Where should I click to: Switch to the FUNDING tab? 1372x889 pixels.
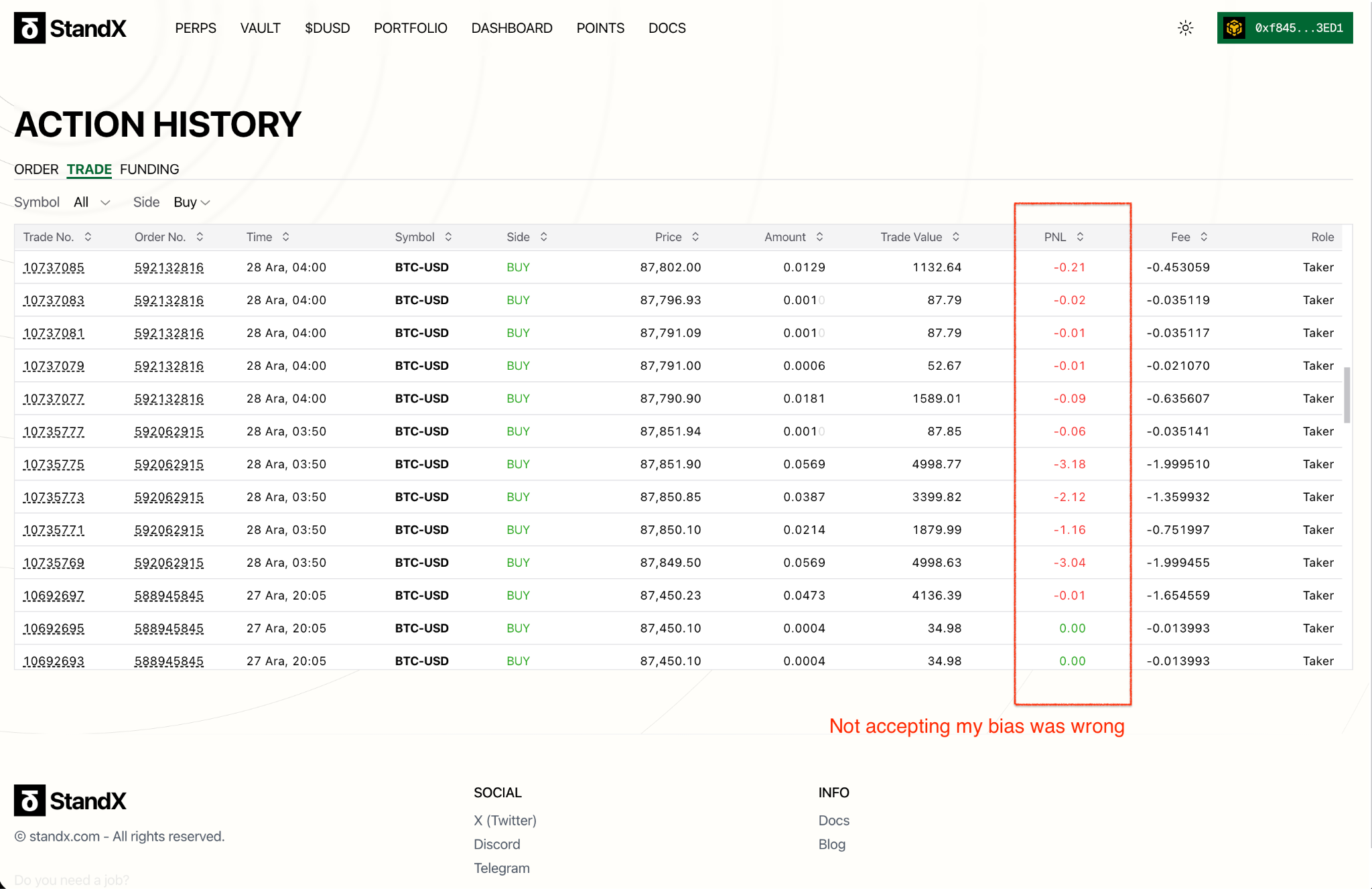pyautogui.click(x=149, y=169)
